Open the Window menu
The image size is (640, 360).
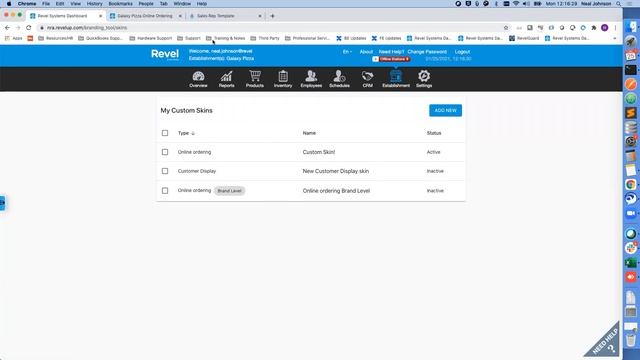coord(182,4)
